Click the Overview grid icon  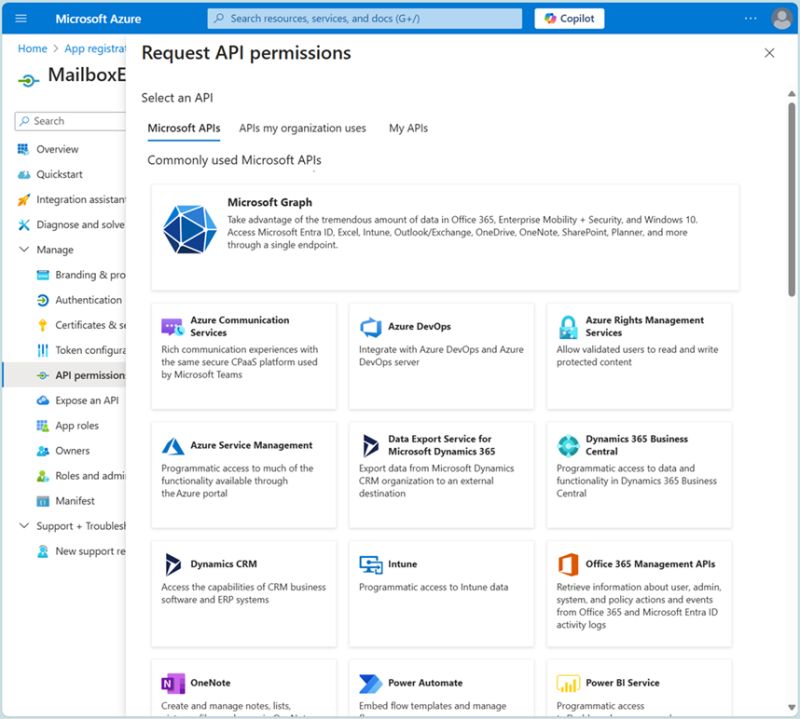click(x=23, y=149)
